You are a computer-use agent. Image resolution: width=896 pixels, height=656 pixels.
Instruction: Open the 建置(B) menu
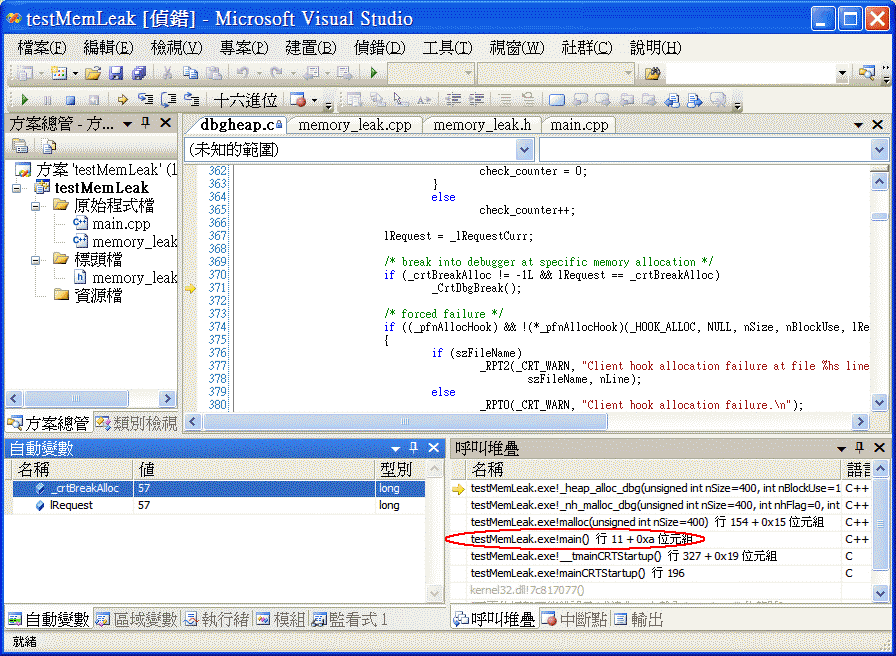(311, 48)
